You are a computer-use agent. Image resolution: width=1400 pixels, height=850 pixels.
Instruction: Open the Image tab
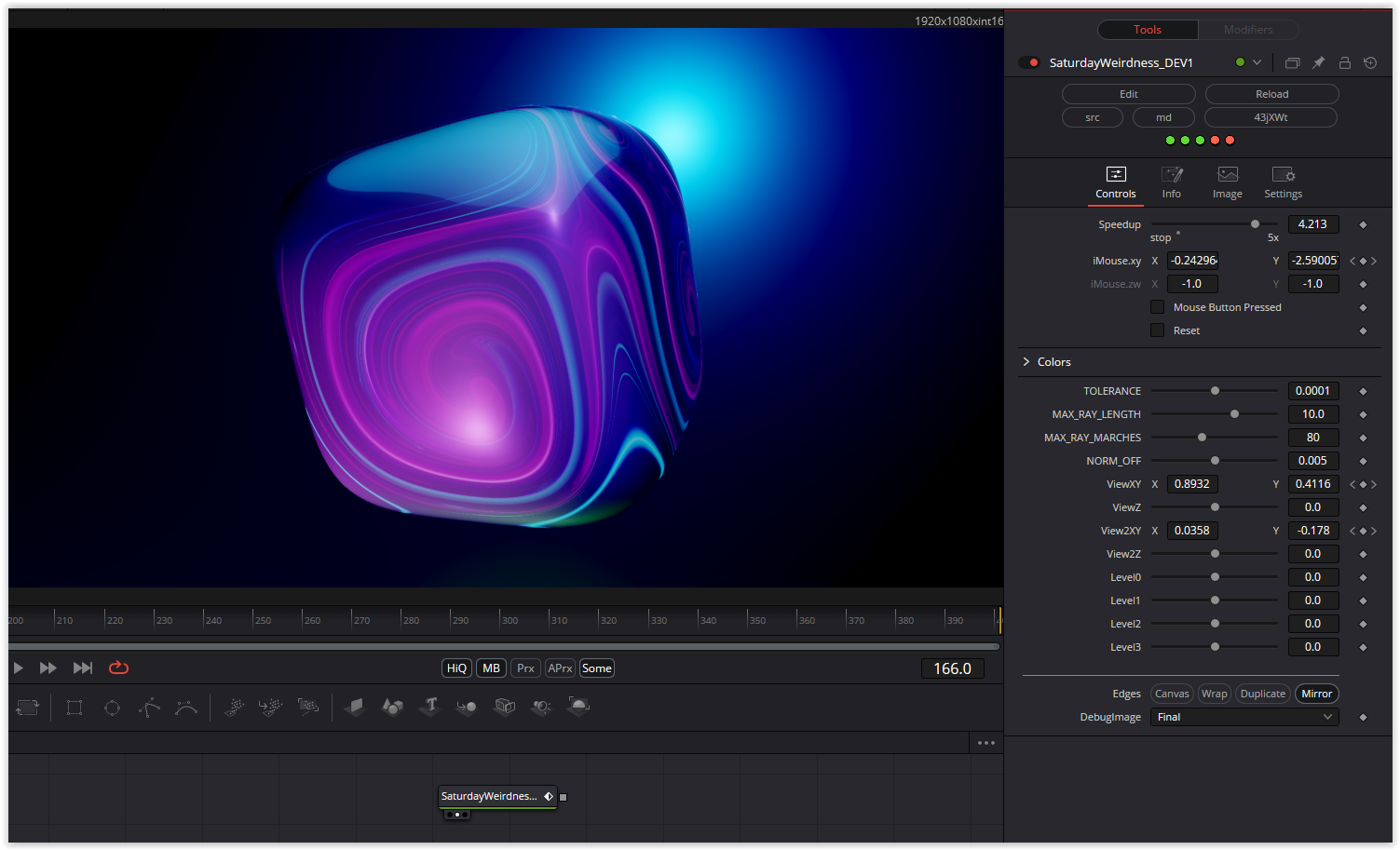(x=1228, y=183)
